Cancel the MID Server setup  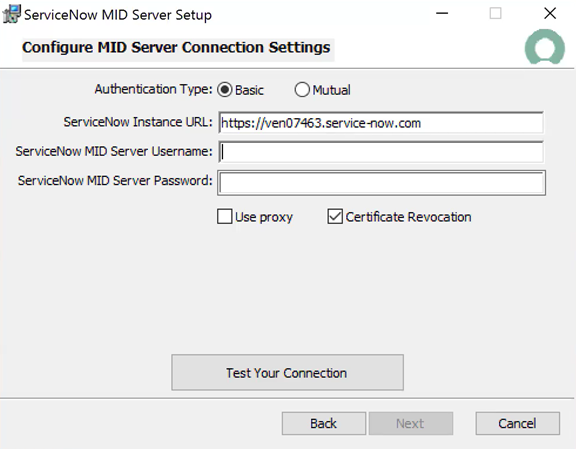[518, 423]
